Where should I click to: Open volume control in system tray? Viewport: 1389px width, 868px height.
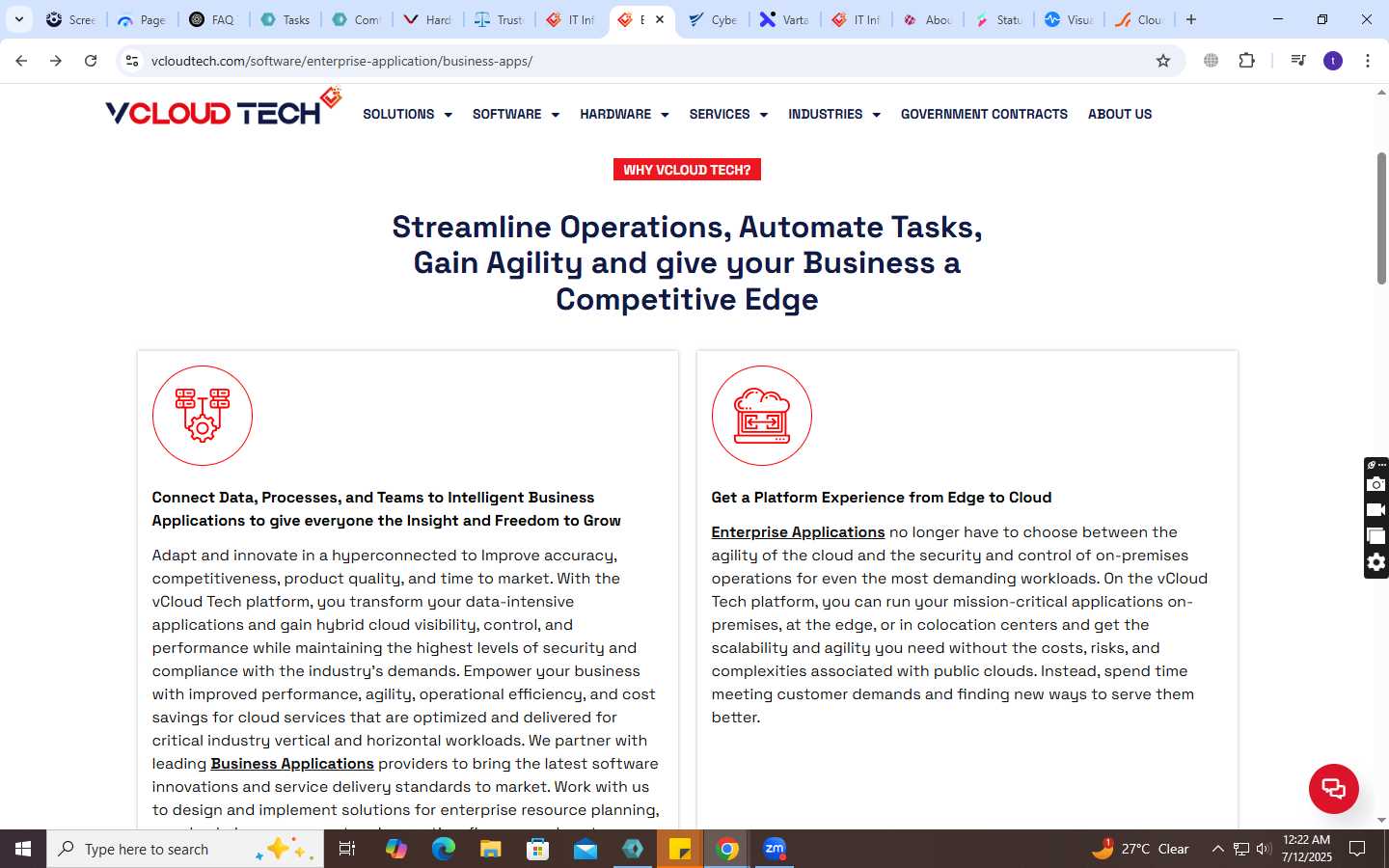click(x=1264, y=849)
